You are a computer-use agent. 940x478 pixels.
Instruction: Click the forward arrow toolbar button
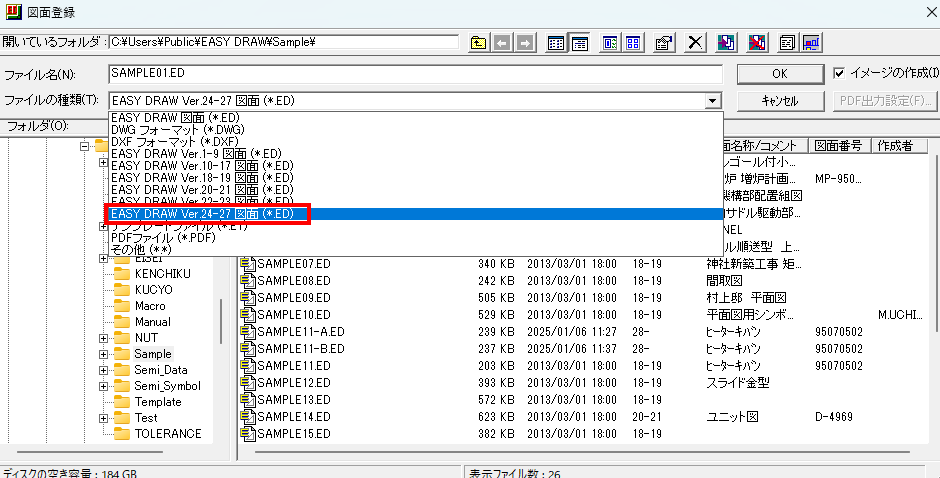[525, 43]
